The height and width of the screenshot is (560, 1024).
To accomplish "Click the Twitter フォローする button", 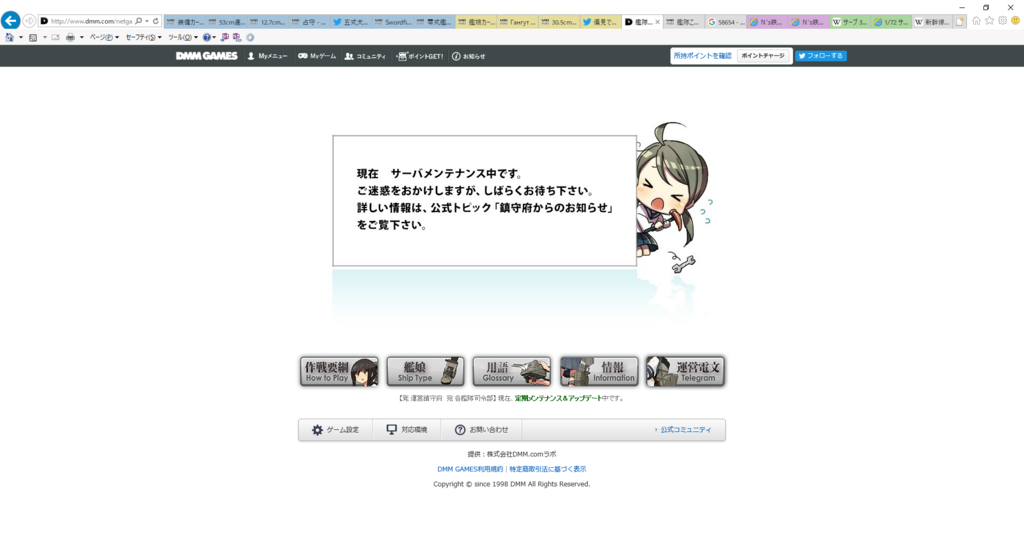I will tap(821, 56).
